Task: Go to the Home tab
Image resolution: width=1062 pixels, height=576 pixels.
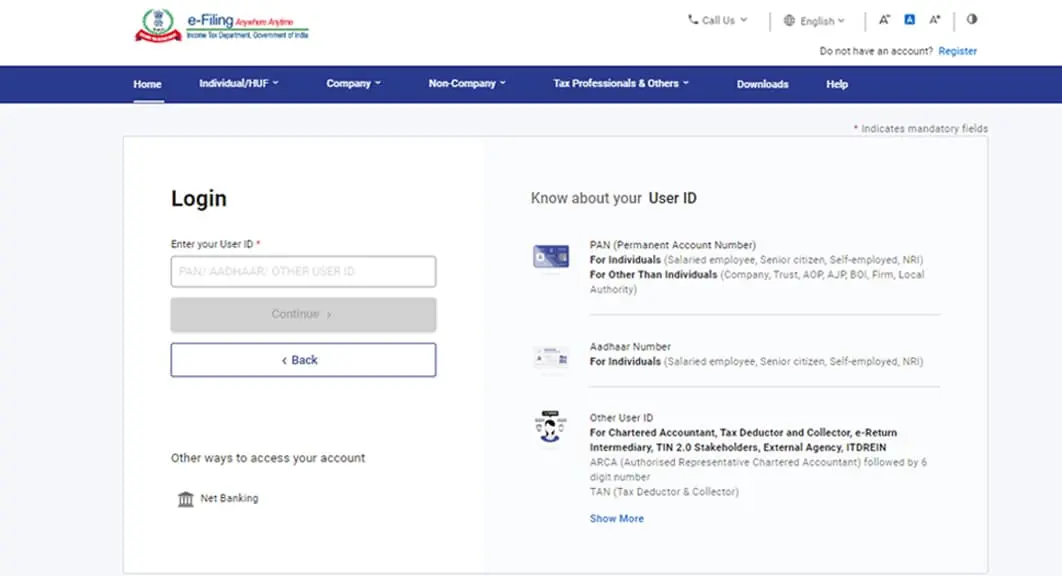Action: (147, 84)
